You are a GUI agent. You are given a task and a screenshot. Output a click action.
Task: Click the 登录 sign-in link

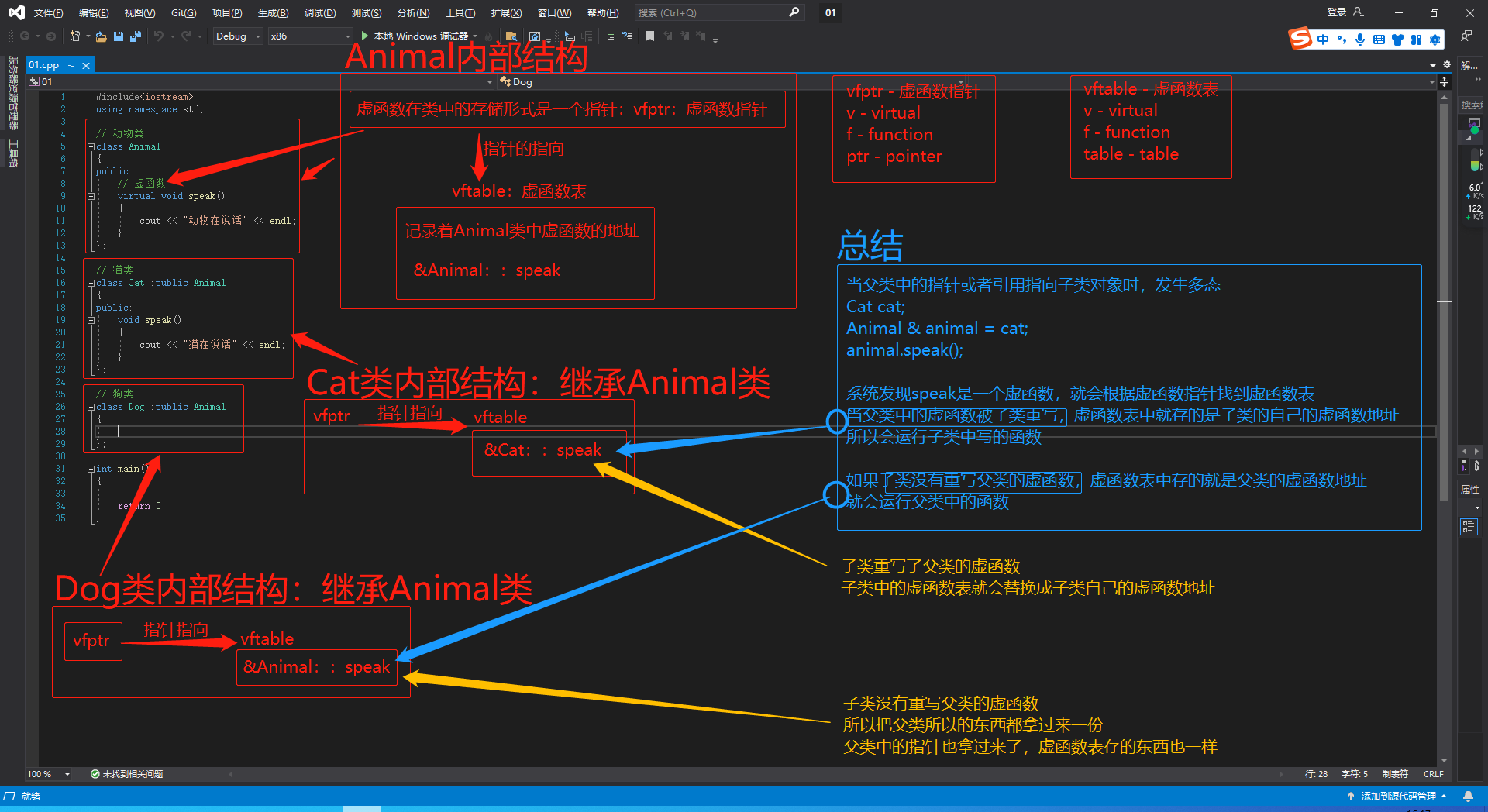click(1337, 12)
